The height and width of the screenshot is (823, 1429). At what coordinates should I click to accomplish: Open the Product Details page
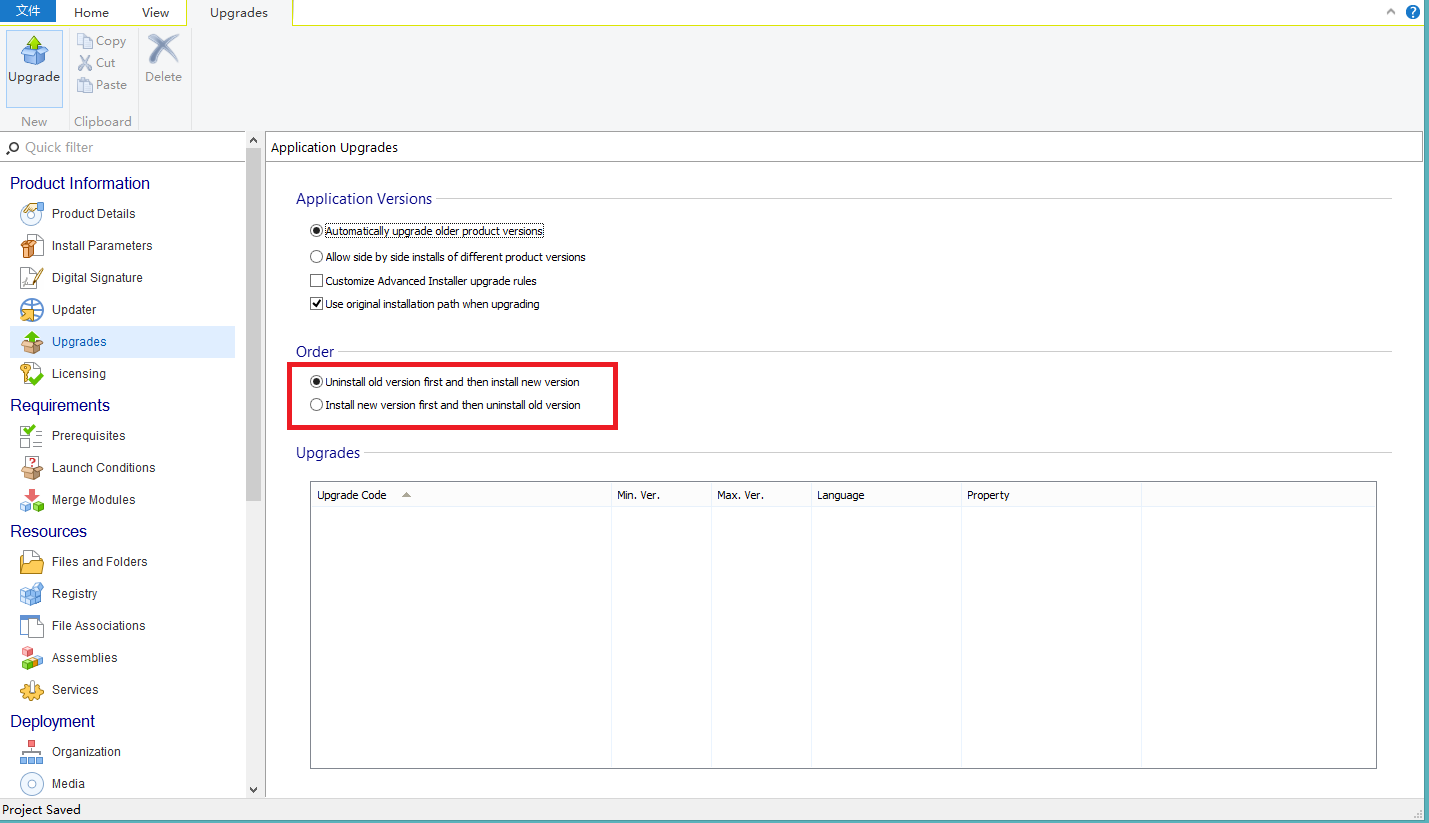click(93, 213)
